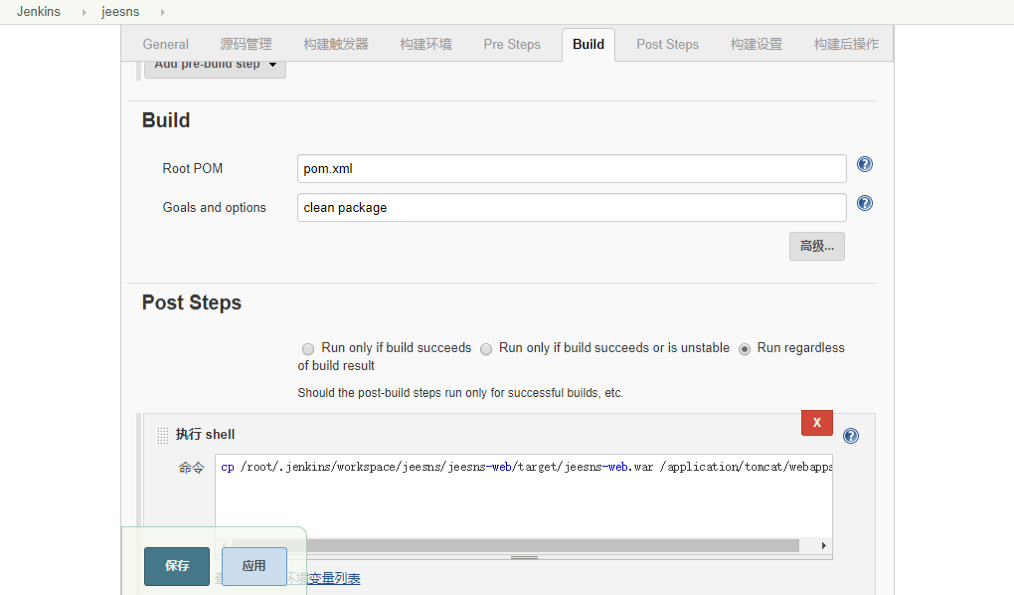The image size is (1014, 595).
Task: Open the 构建后操作 tab
Action: pyautogui.click(x=846, y=44)
